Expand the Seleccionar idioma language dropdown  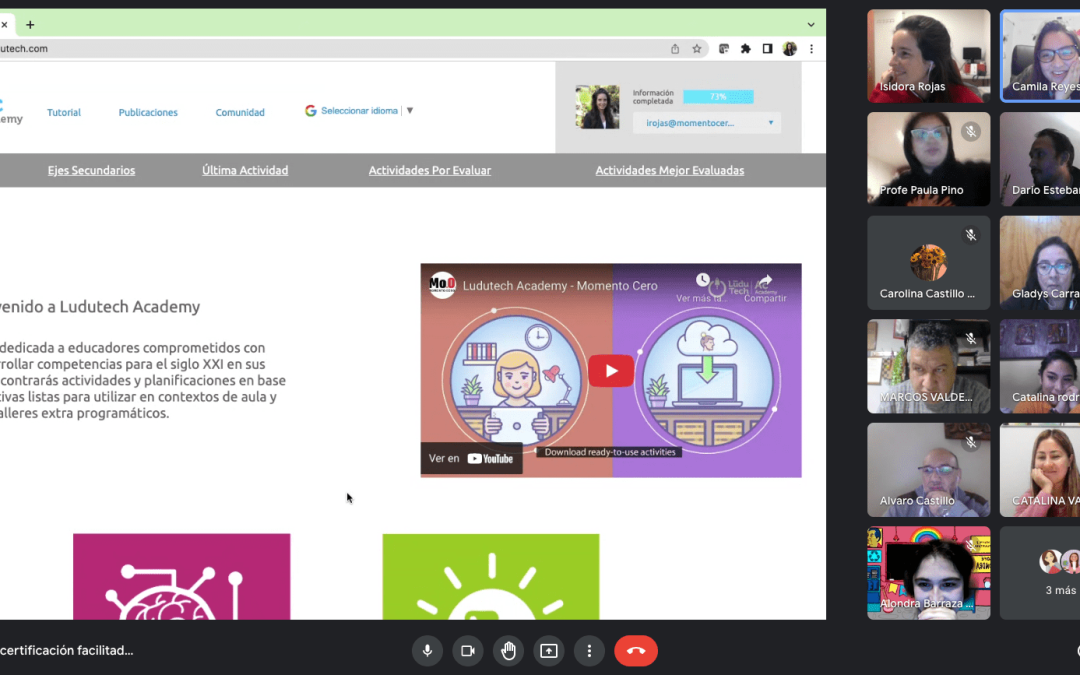pyautogui.click(x=366, y=111)
